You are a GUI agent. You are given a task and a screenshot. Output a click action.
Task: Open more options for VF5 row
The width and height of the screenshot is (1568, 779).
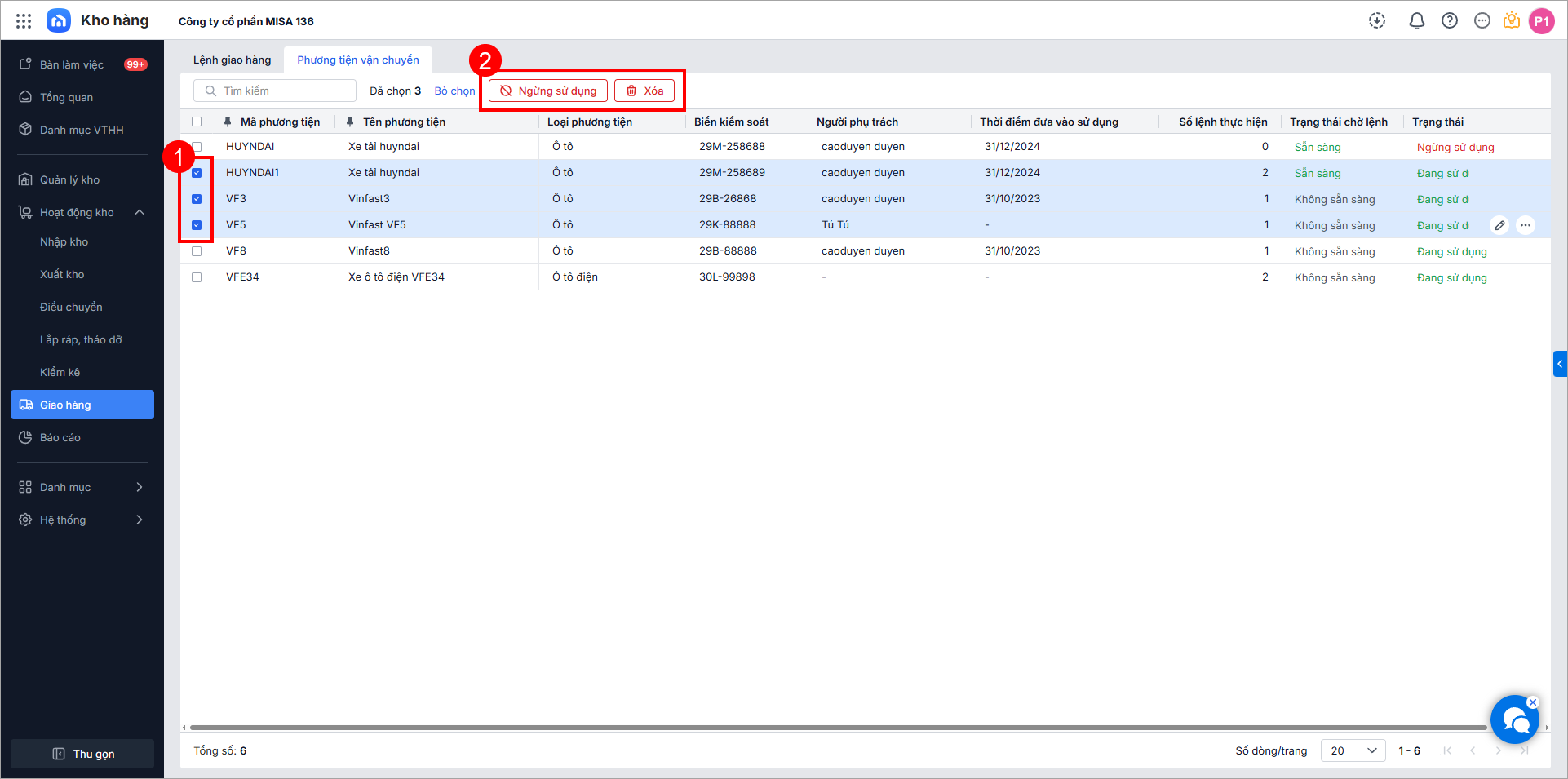pyautogui.click(x=1526, y=225)
